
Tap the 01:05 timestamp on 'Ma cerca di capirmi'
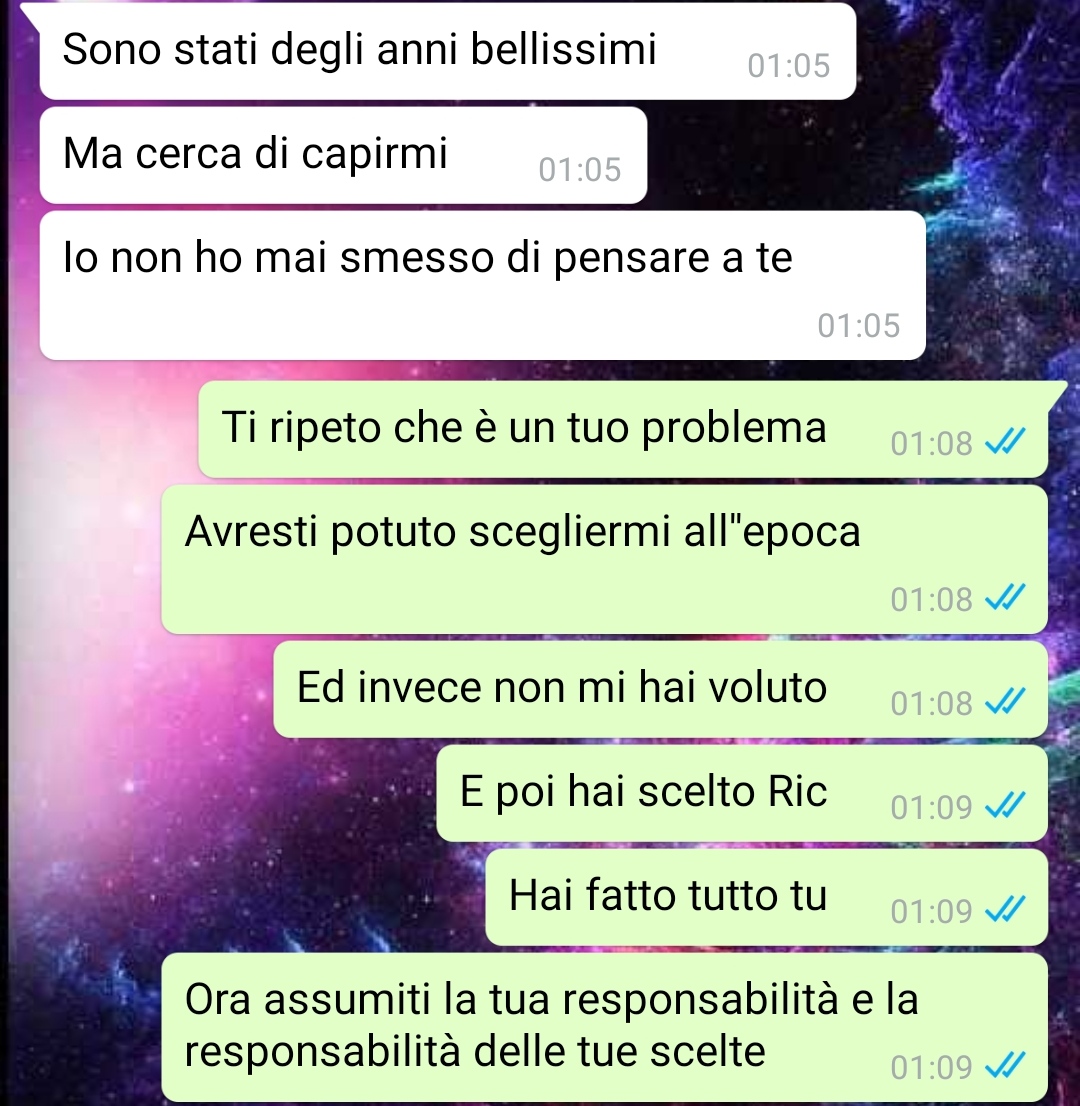(x=580, y=170)
